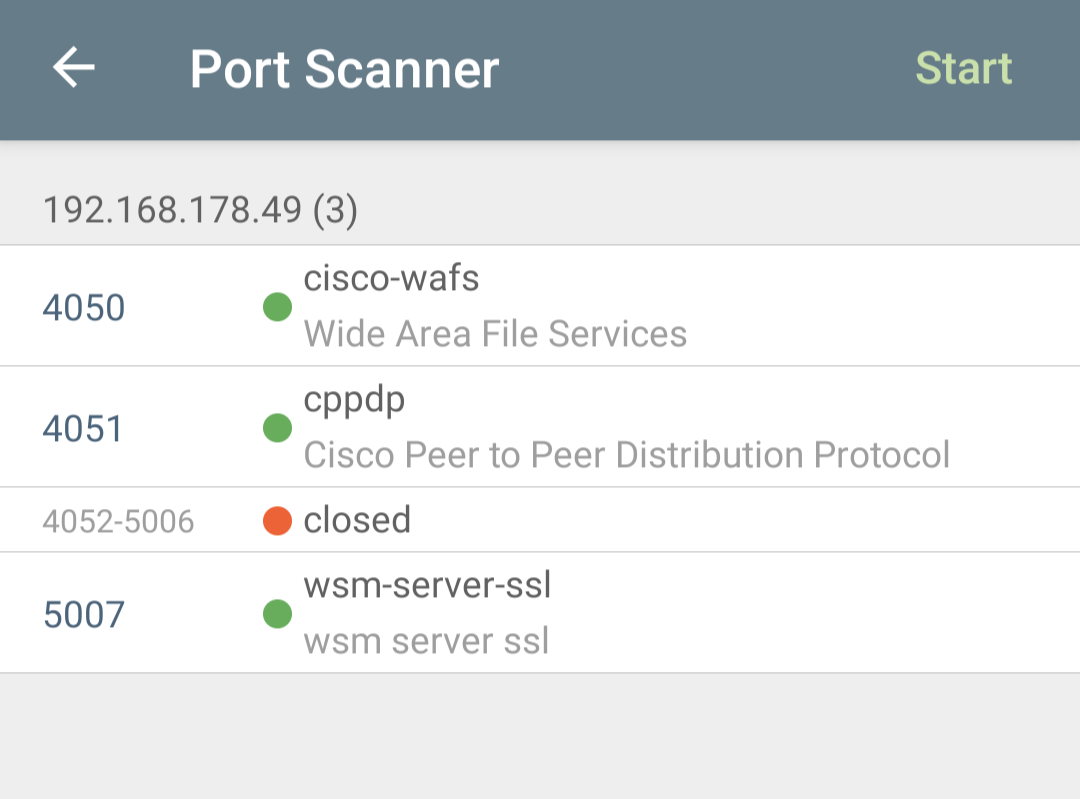Image resolution: width=1080 pixels, height=799 pixels.
Task: Click the wsm server ssl description
Action: [426, 641]
